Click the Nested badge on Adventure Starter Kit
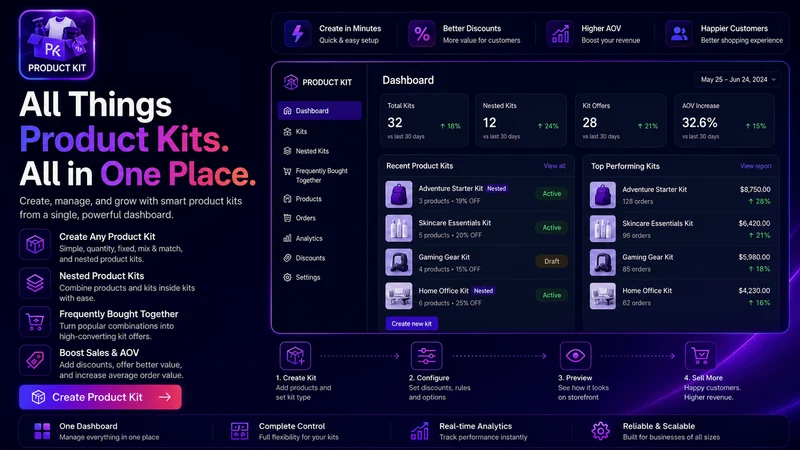 pyautogui.click(x=496, y=188)
